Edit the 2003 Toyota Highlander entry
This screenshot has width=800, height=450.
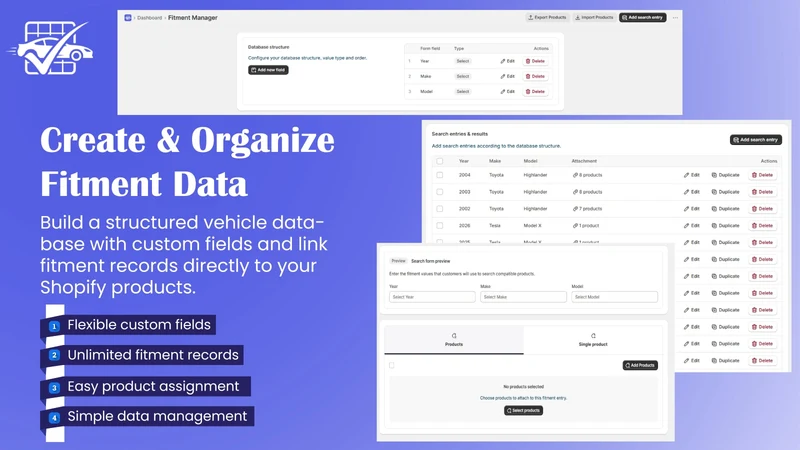(x=692, y=192)
